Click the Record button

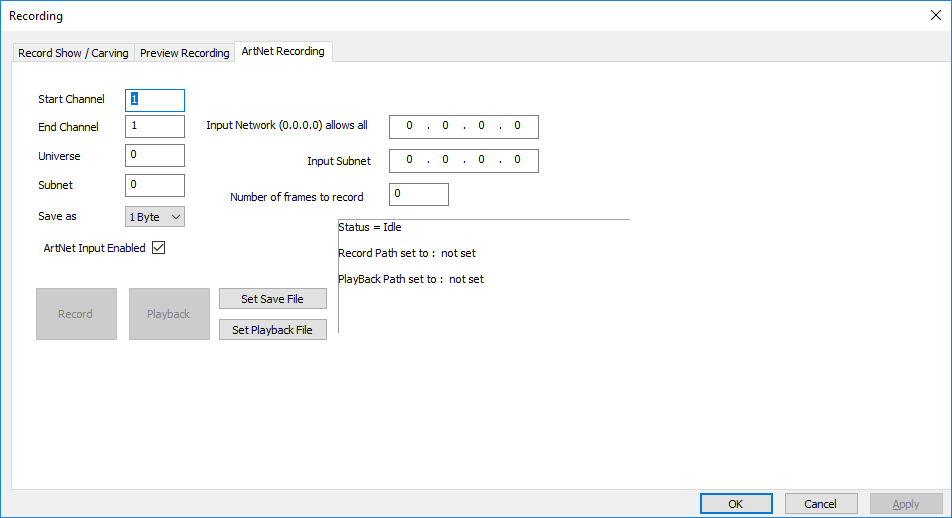click(x=76, y=314)
